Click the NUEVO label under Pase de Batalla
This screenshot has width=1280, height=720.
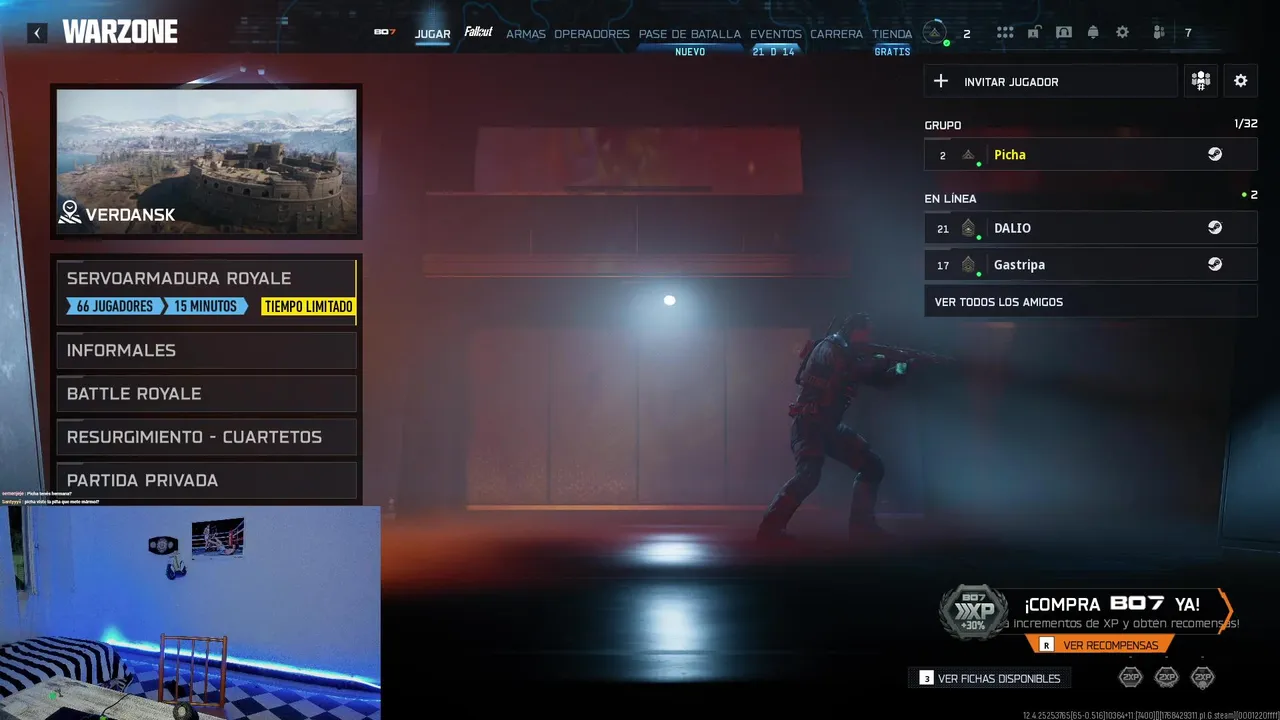[x=690, y=52]
